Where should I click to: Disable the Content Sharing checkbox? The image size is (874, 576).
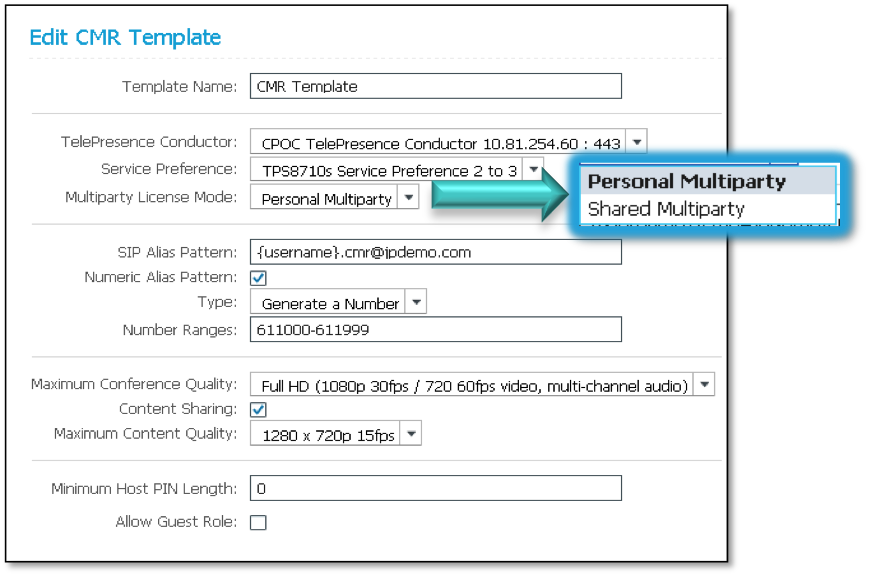pyautogui.click(x=258, y=410)
